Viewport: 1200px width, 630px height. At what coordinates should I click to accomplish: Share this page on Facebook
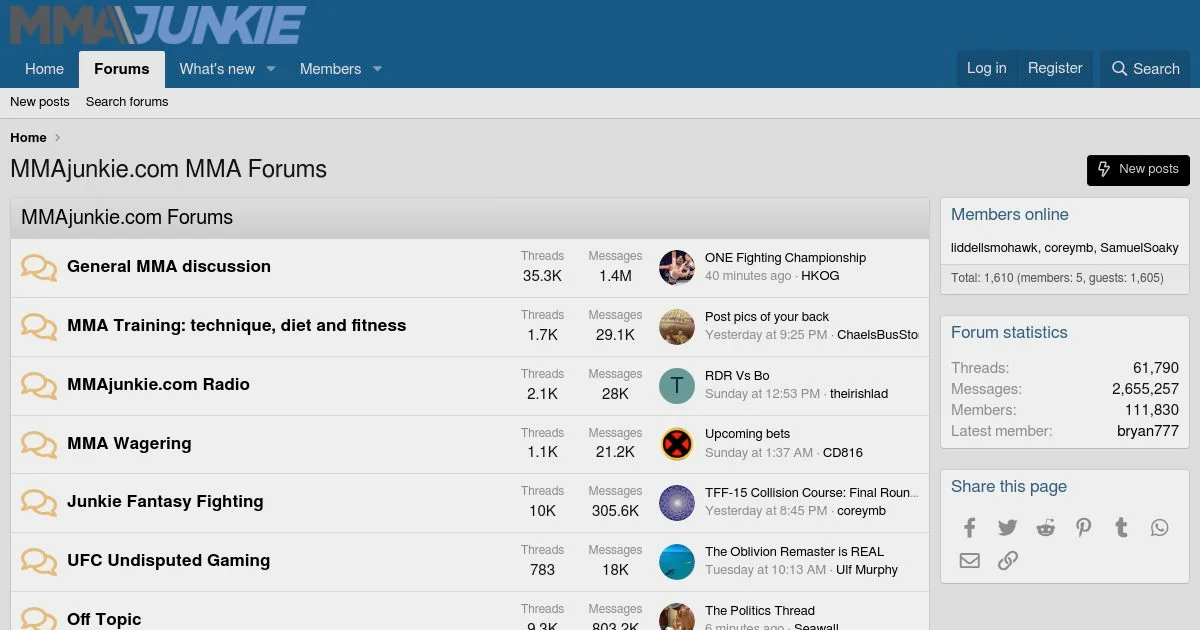pos(969,528)
